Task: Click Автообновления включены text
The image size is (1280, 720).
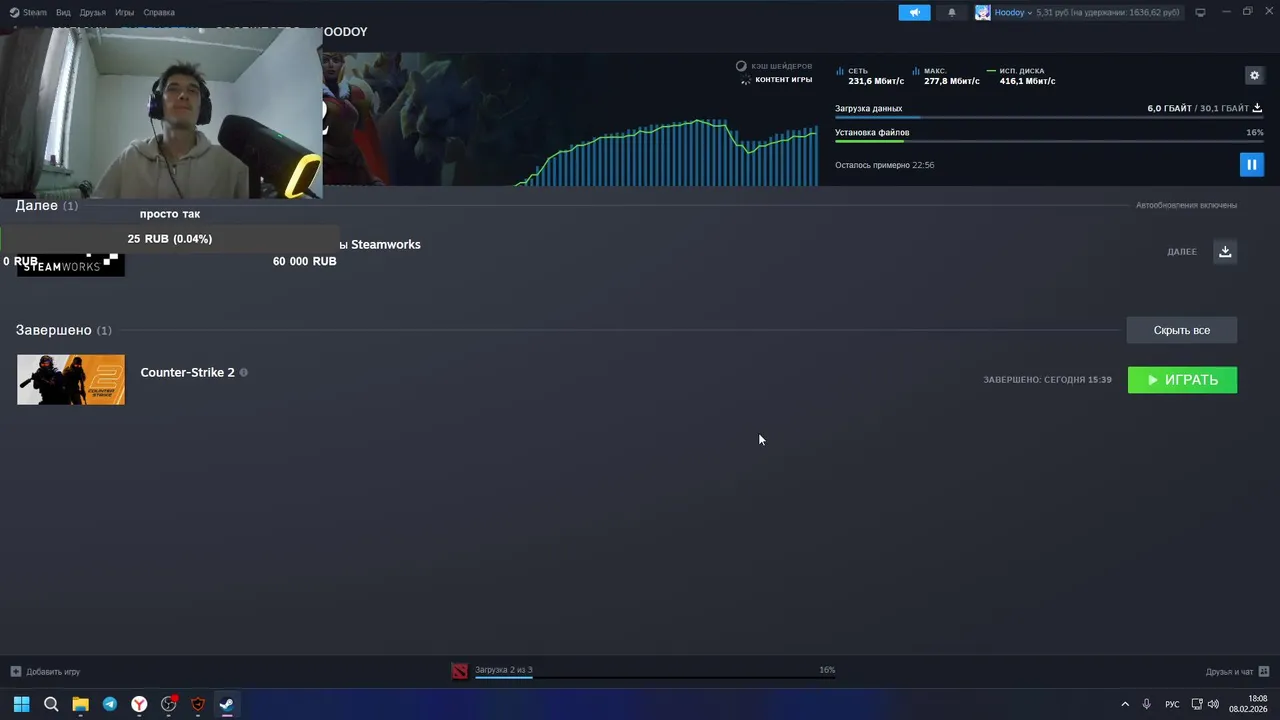Action: 1186,205
